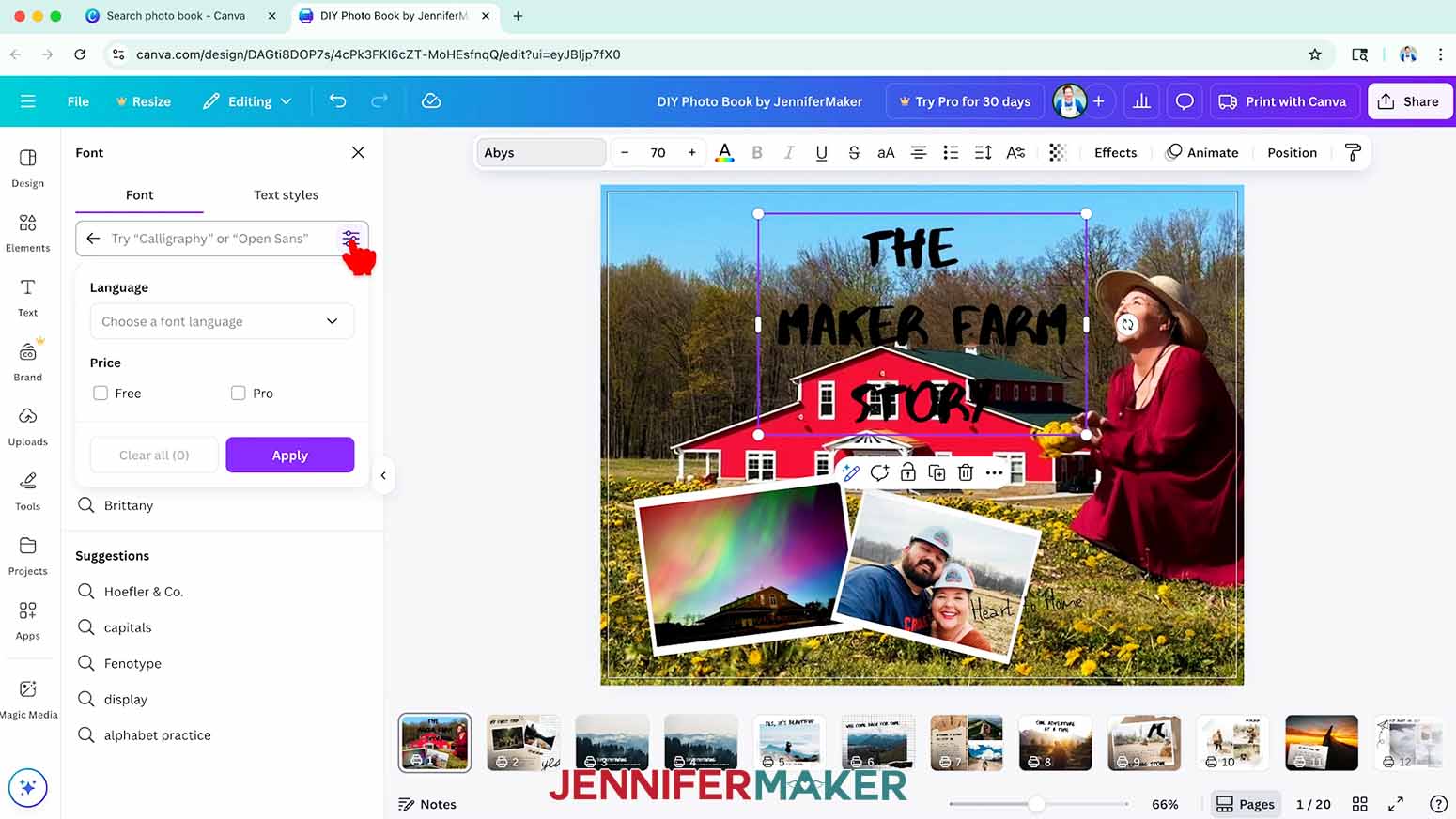Open the insights bar chart icon
The height and width of the screenshot is (819, 1456).
click(x=1142, y=101)
